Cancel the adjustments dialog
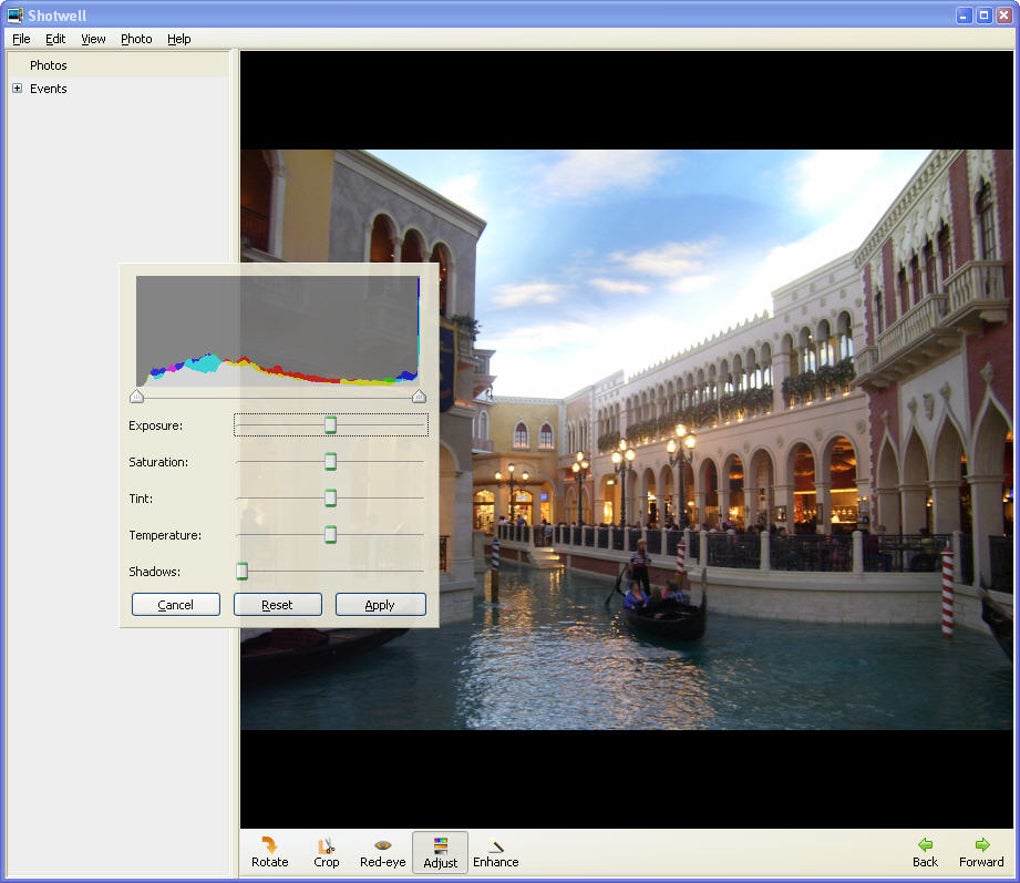The width and height of the screenshot is (1020, 883). (176, 605)
